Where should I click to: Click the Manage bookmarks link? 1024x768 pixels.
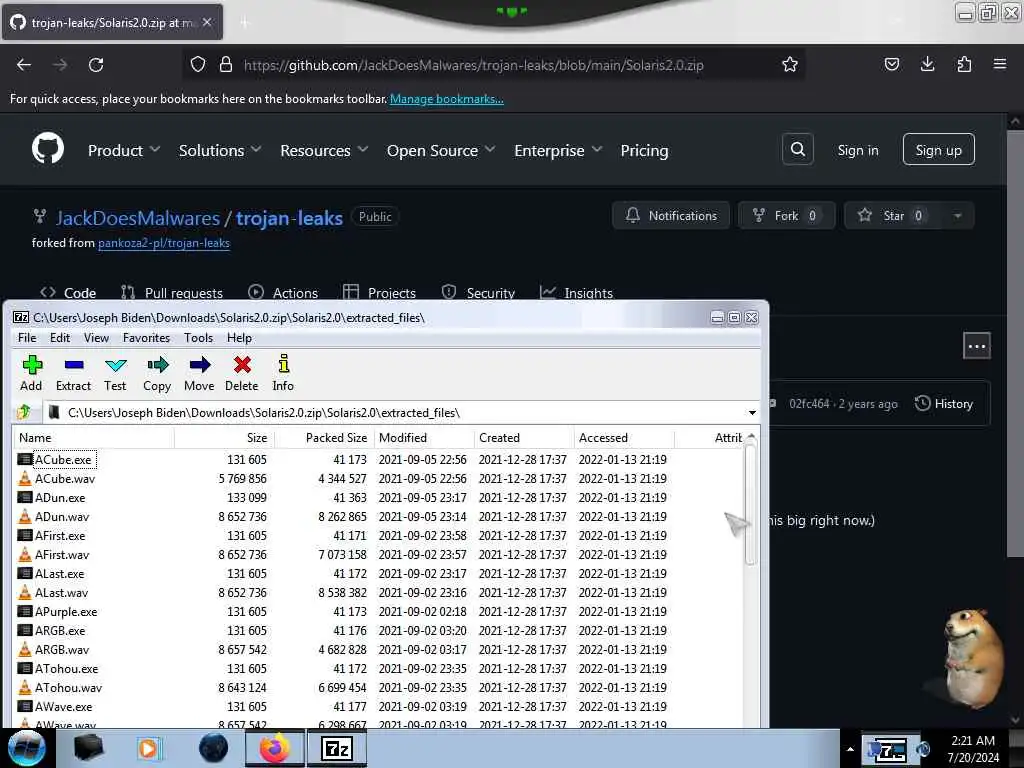447,99
